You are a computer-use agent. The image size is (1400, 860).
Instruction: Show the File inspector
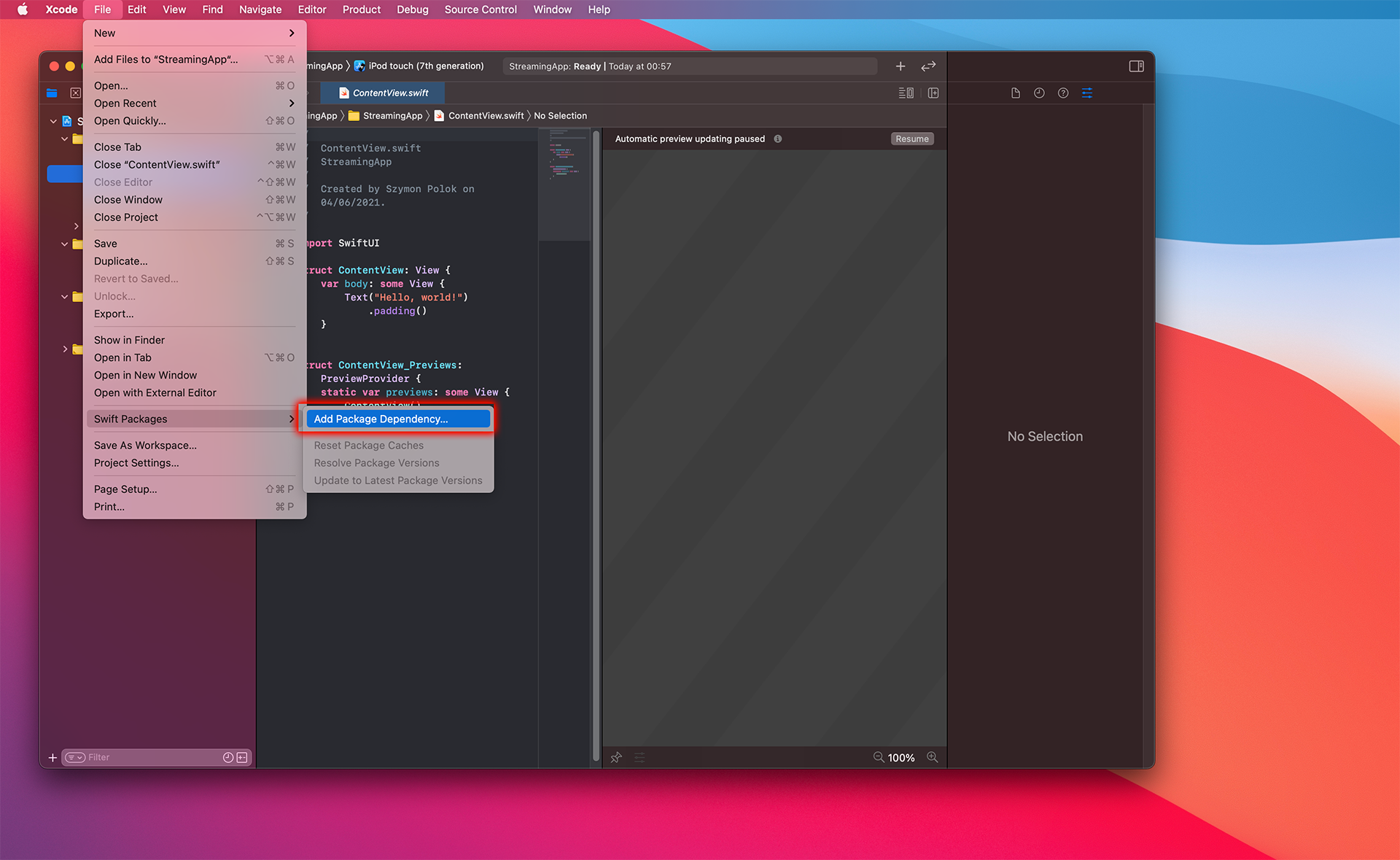point(1015,93)
